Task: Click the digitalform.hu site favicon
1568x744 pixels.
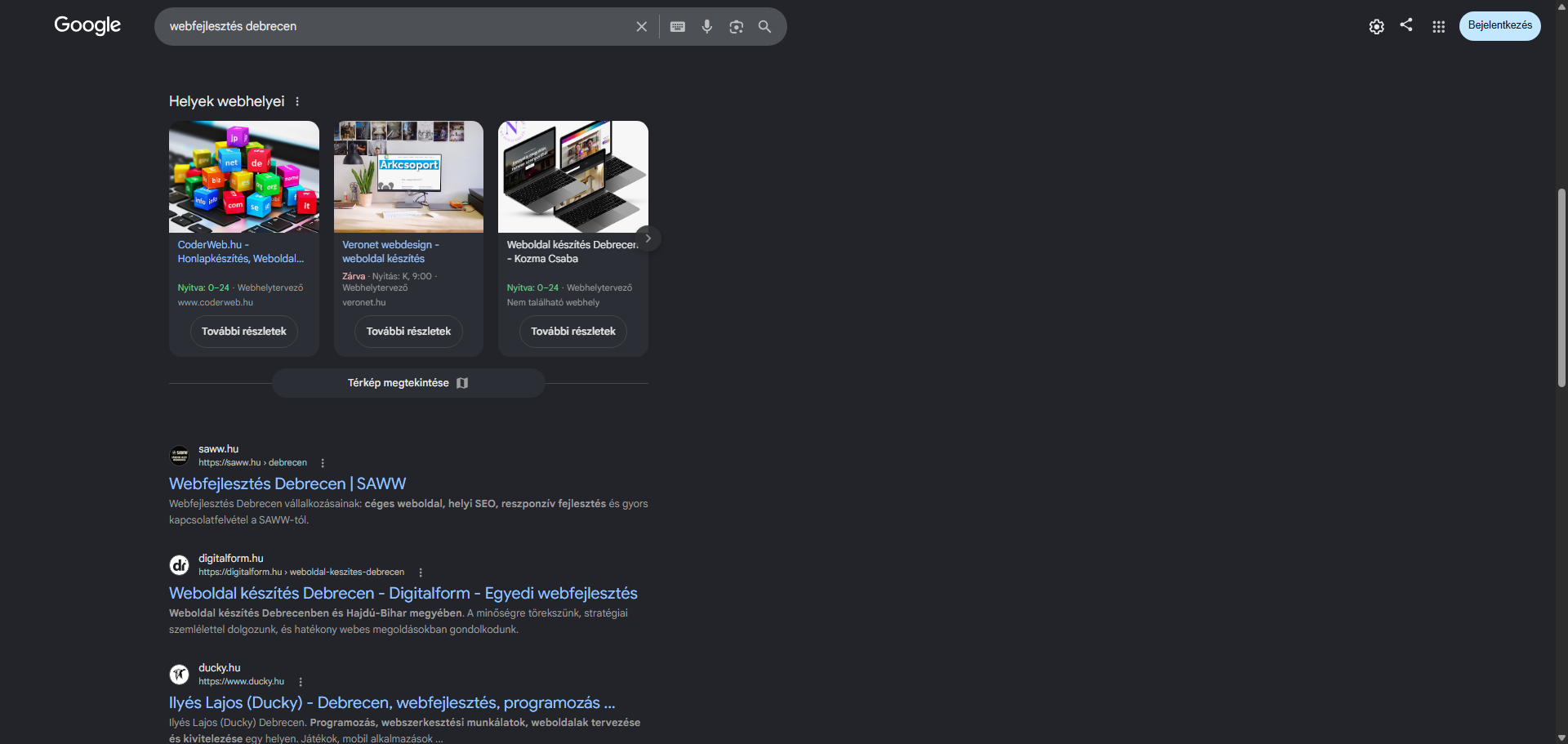Action: coord(179,565)
